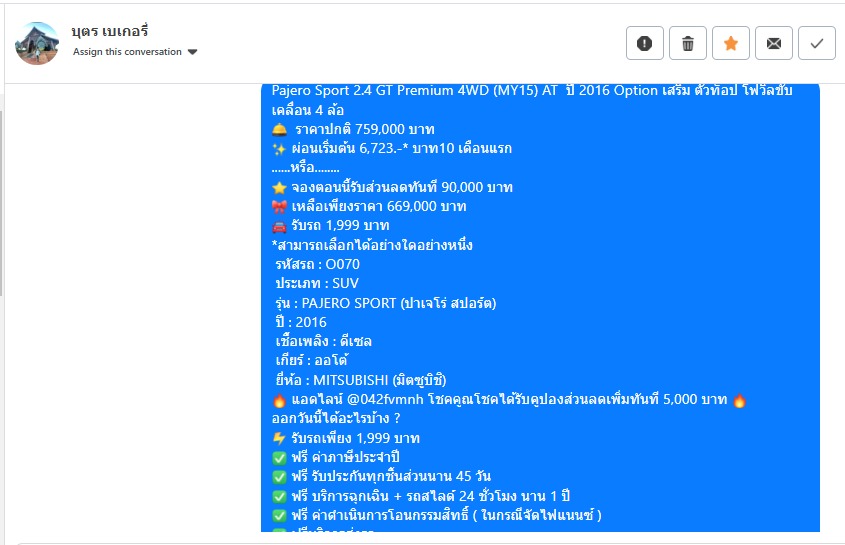This screenshot has height=545, width=845.
Task: Click the text ปี : 2016
Action: point(301,322)
